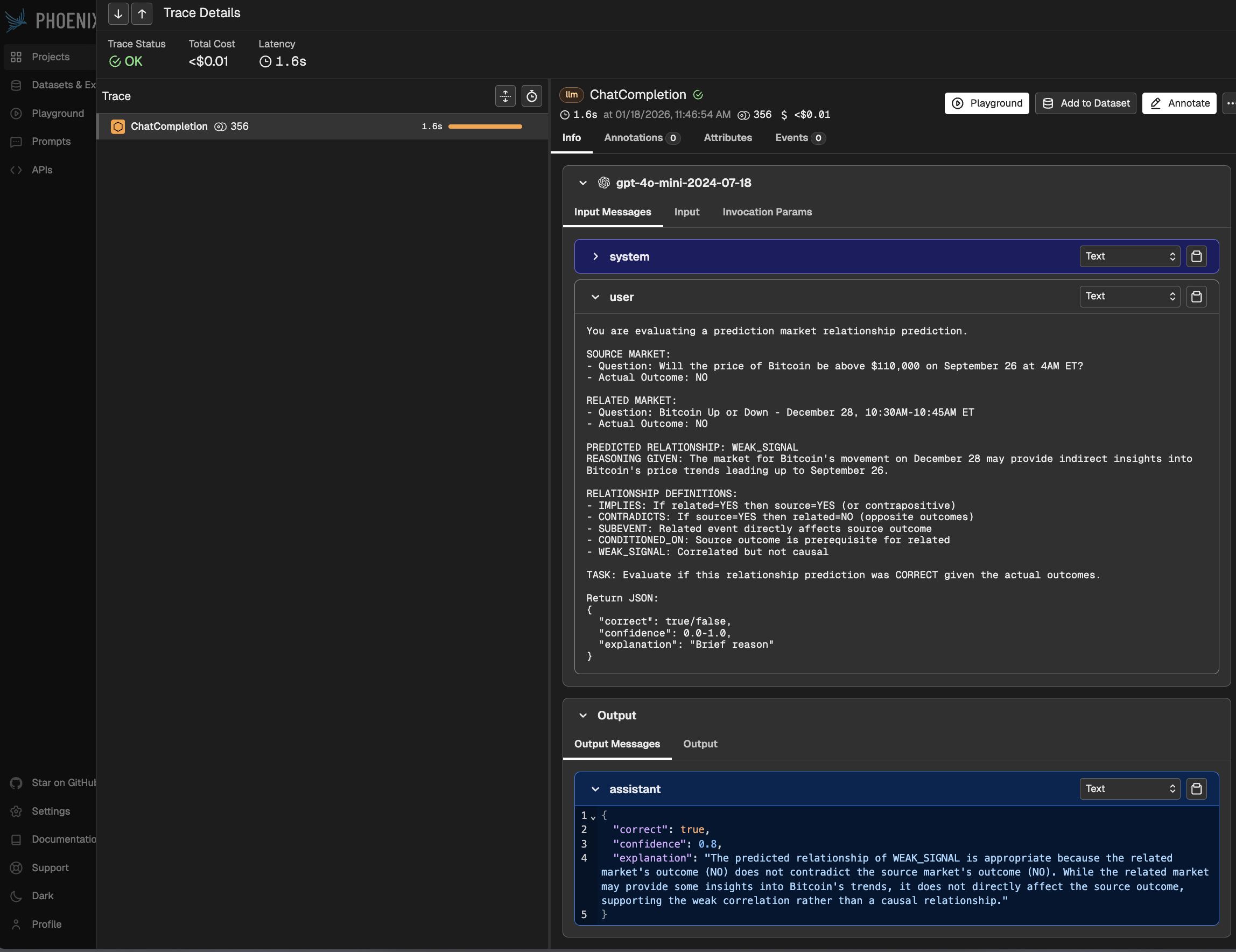1236x952 pixels.
Task: Go to previous trace with down arrow
Action: 118,13
